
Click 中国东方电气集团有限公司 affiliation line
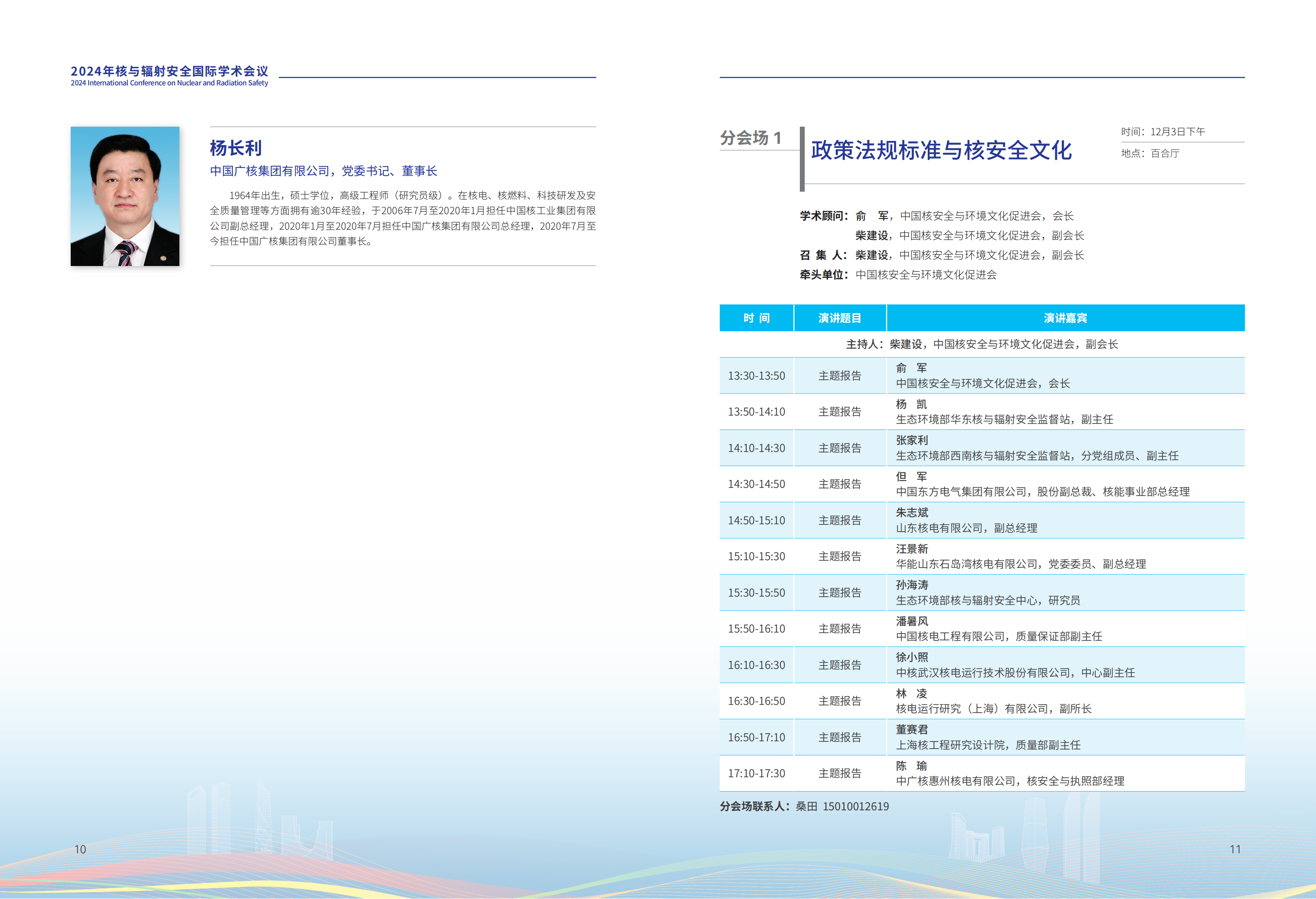[1043, 492]
